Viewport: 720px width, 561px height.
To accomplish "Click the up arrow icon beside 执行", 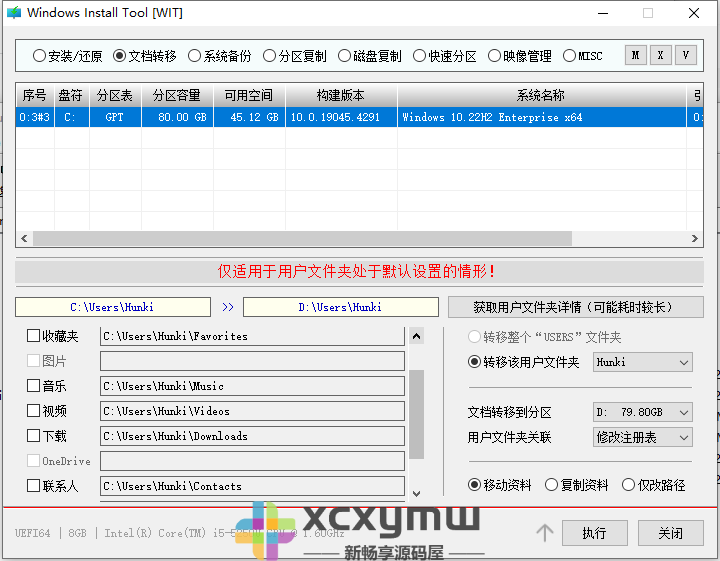I will point(545,533).
